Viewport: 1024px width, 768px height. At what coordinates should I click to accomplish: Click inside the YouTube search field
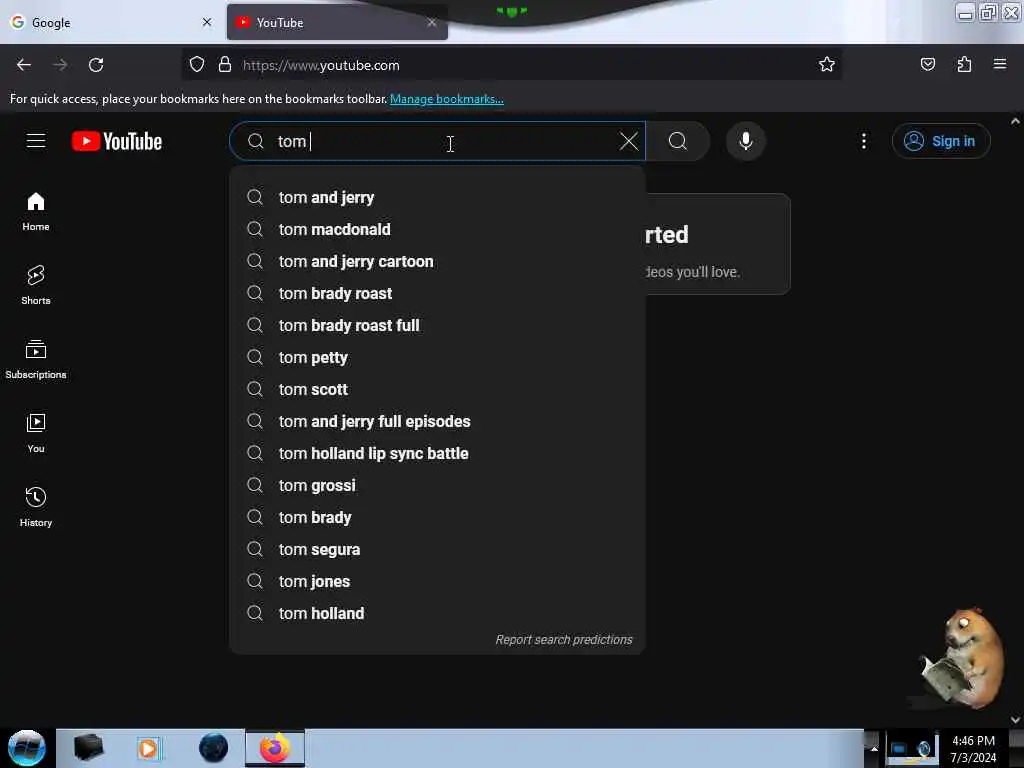point(436,141)
